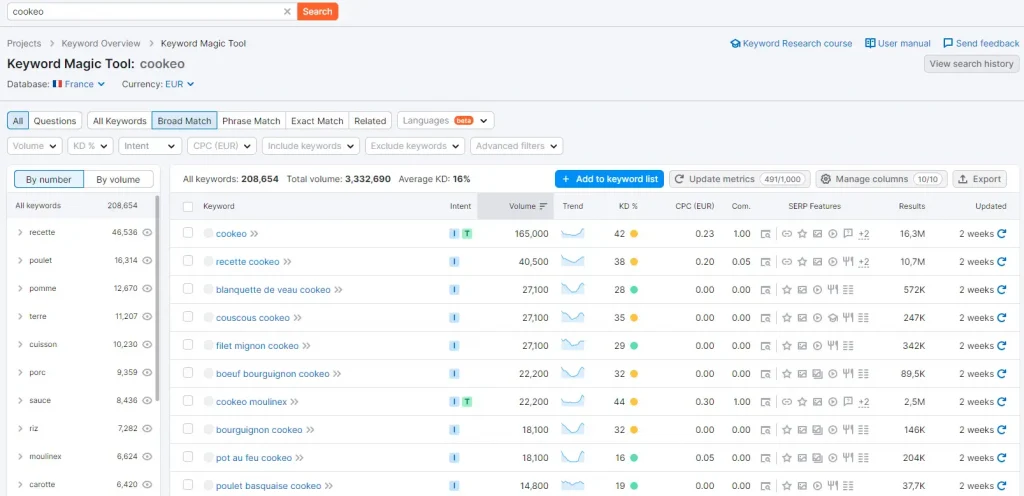Open the CPC (EUR) filter dropdown
Image resolution: width=1024 pixels, height=496 pixels.
[x=221, y=146]
